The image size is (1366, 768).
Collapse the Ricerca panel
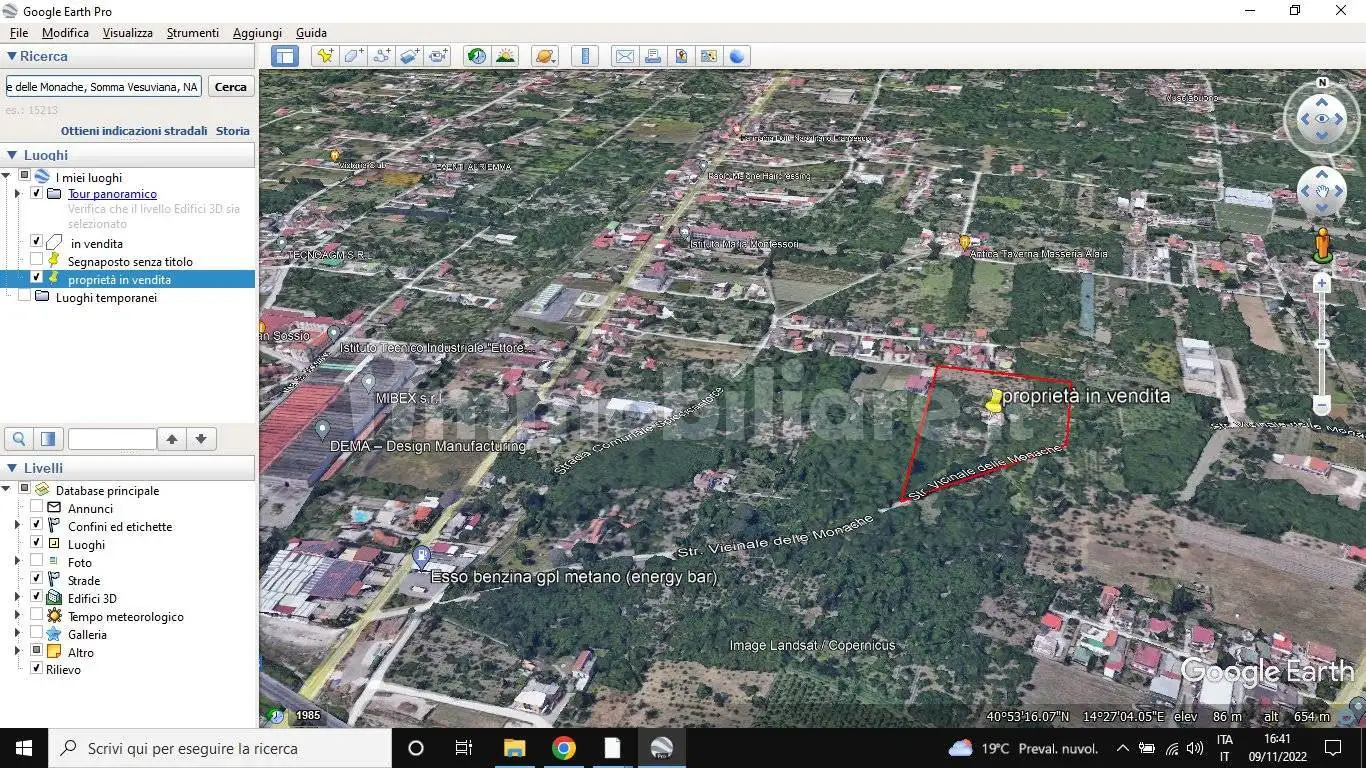[12, 57]
